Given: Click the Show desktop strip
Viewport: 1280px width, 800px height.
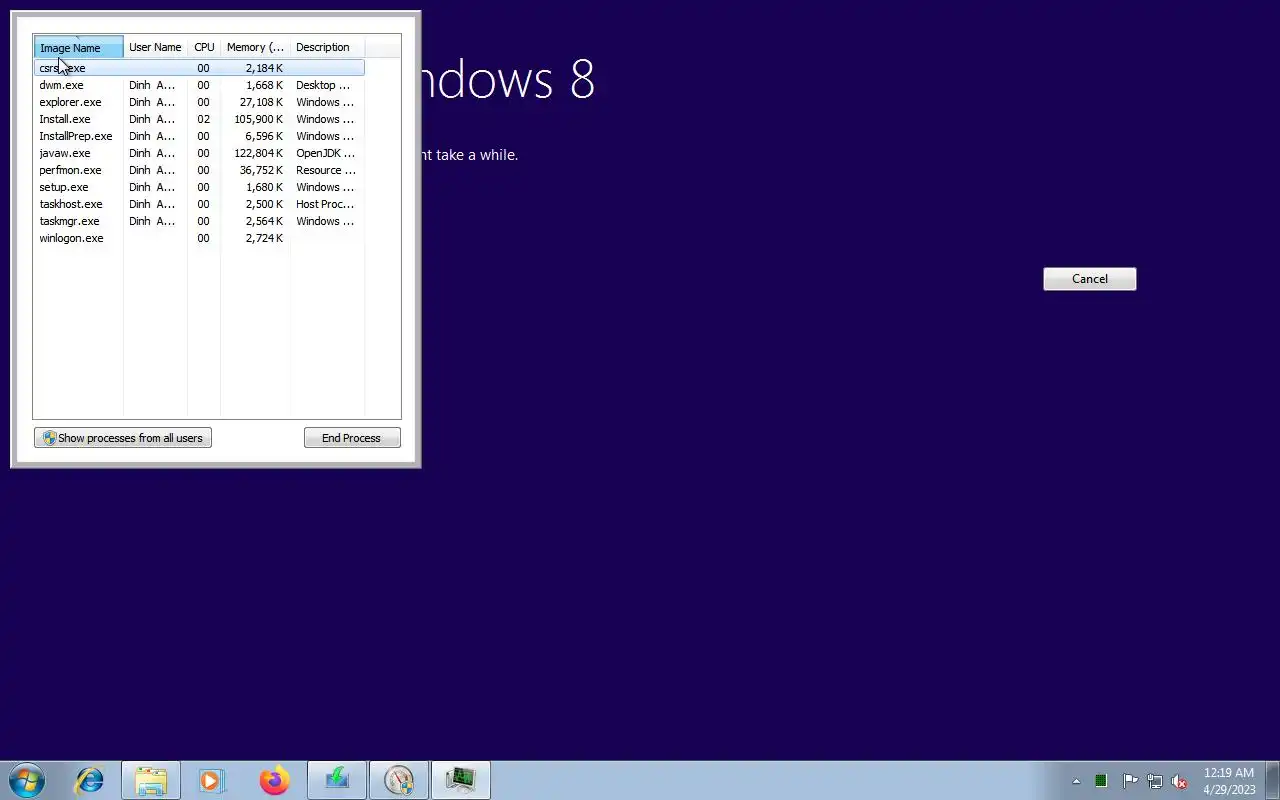Looking at the screenshot, I should coord(1272,780).
